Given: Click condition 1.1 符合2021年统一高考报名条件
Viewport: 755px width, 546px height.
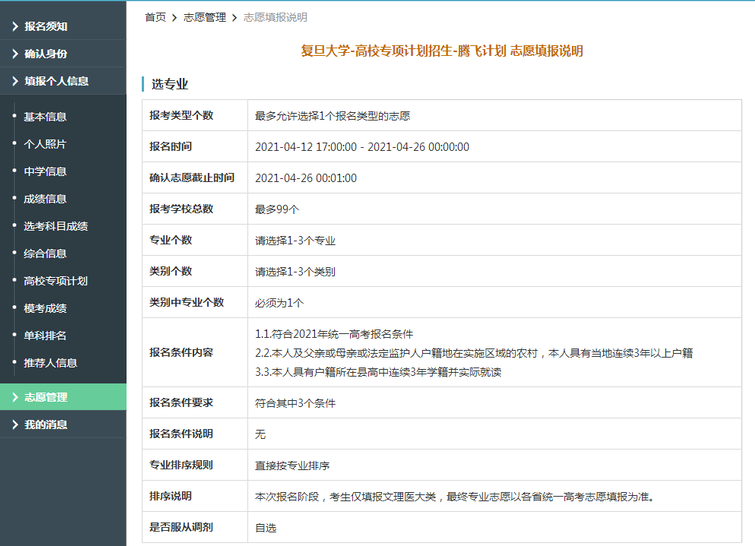Looking at the screenshot, I should click(334, 334).
